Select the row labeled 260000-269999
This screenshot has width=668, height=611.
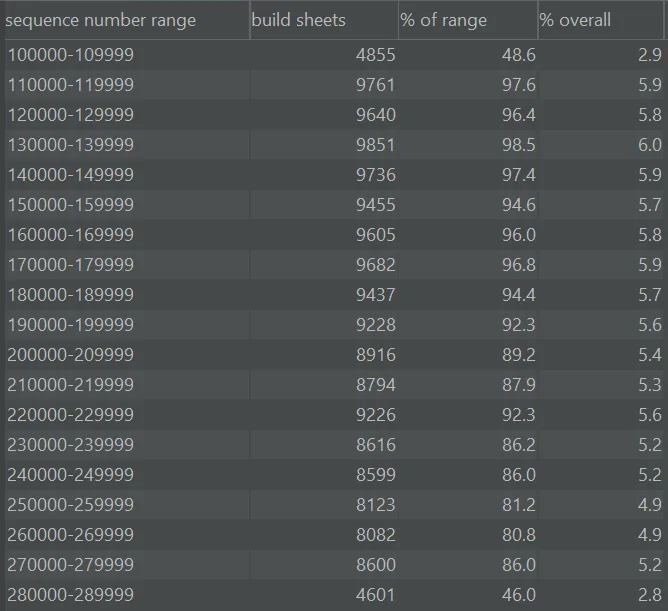334,535
